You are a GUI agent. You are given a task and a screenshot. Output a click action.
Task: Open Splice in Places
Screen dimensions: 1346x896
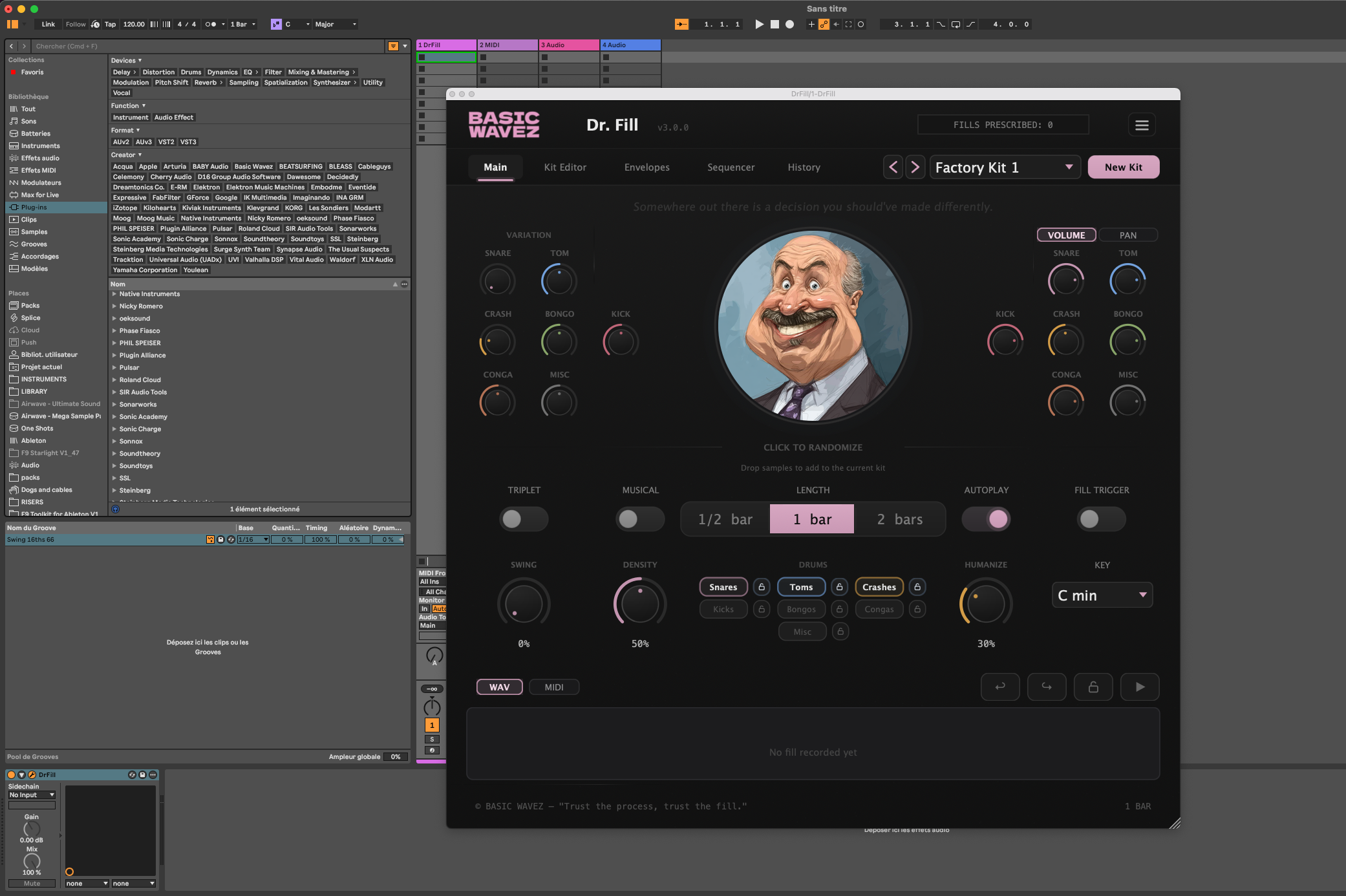pos(30,318)
